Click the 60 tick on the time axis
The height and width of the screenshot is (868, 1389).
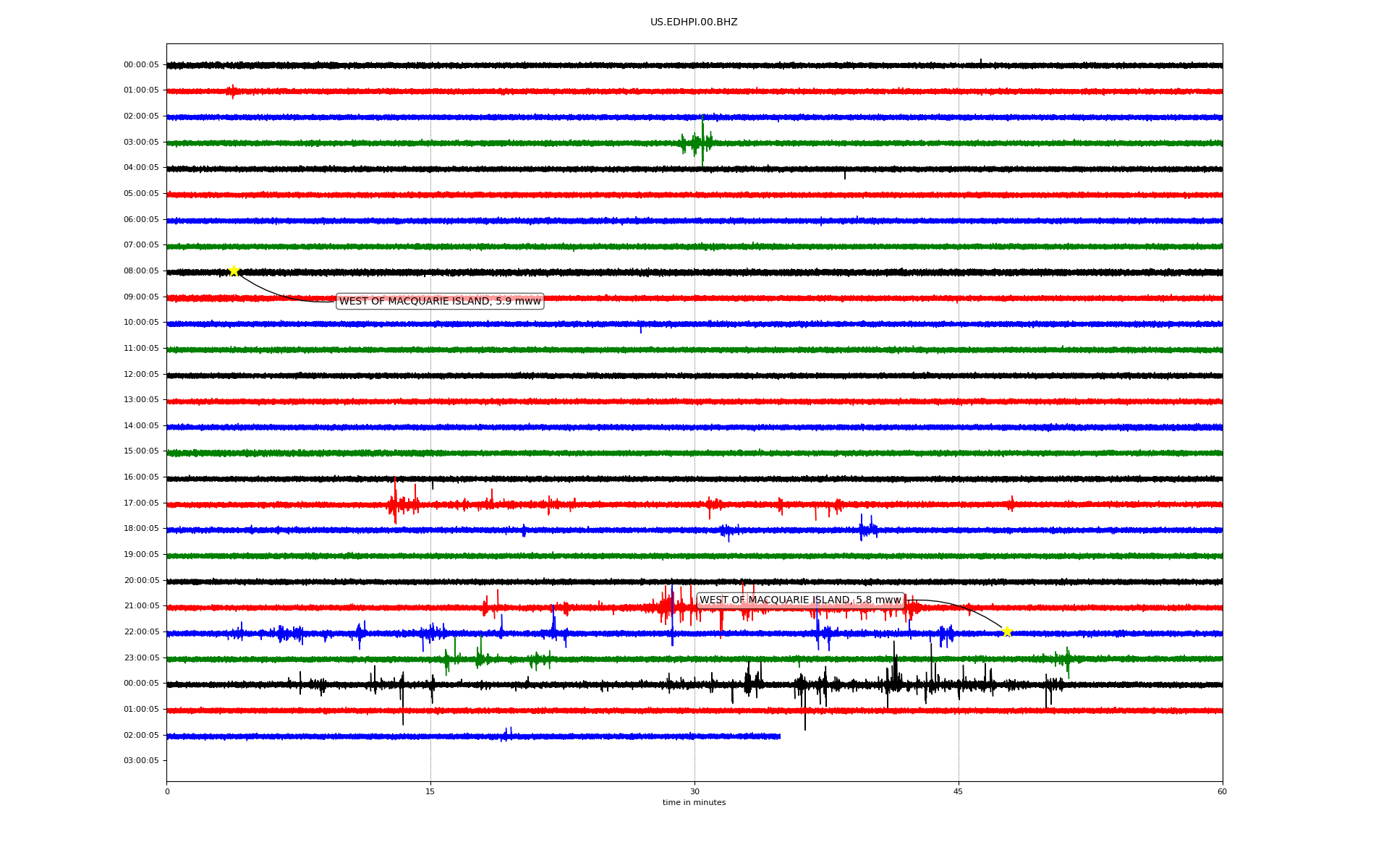coord(1222,791)
